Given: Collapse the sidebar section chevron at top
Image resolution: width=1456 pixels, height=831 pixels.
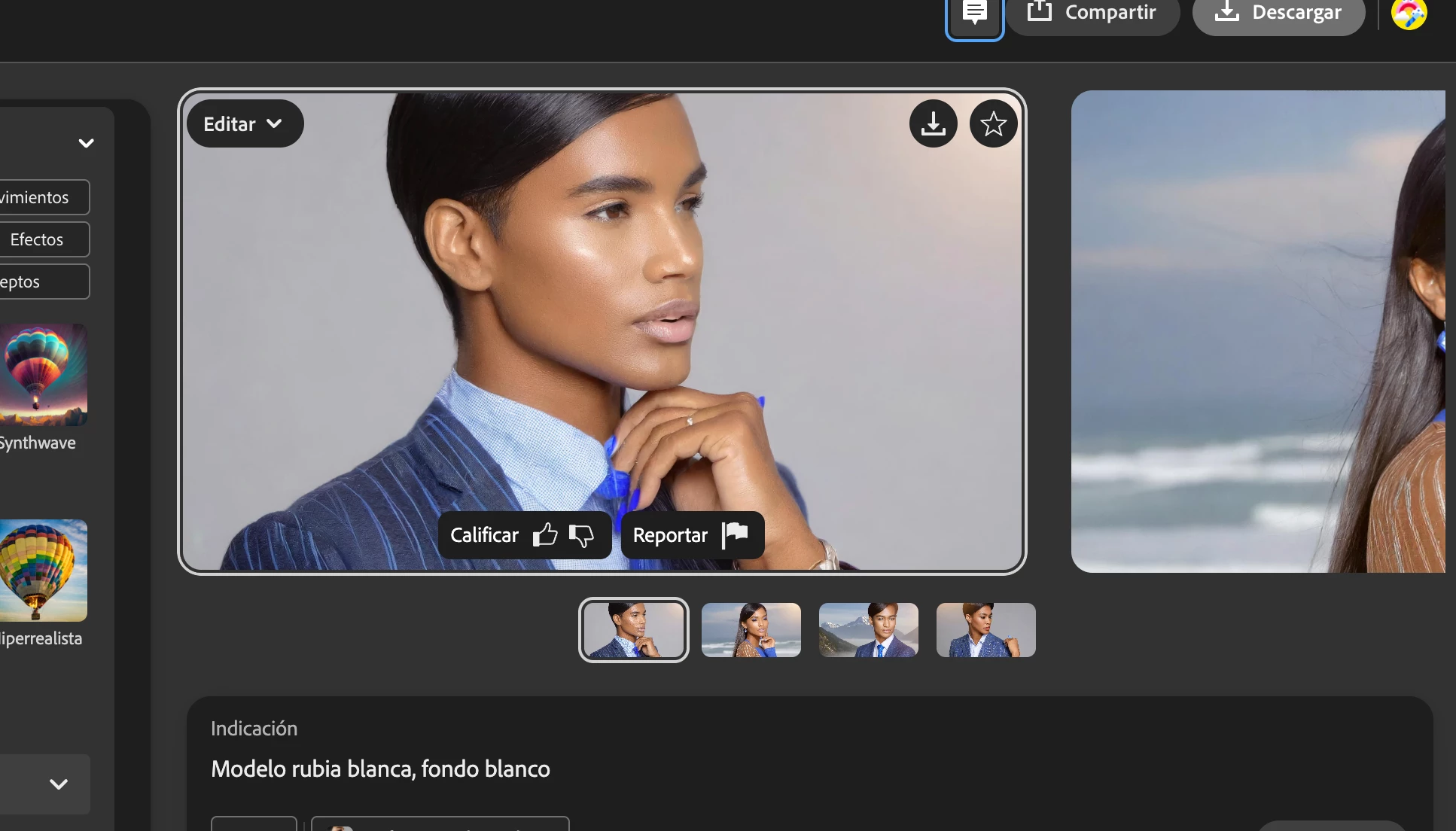Looking at the screenshot, I should 87,143.
